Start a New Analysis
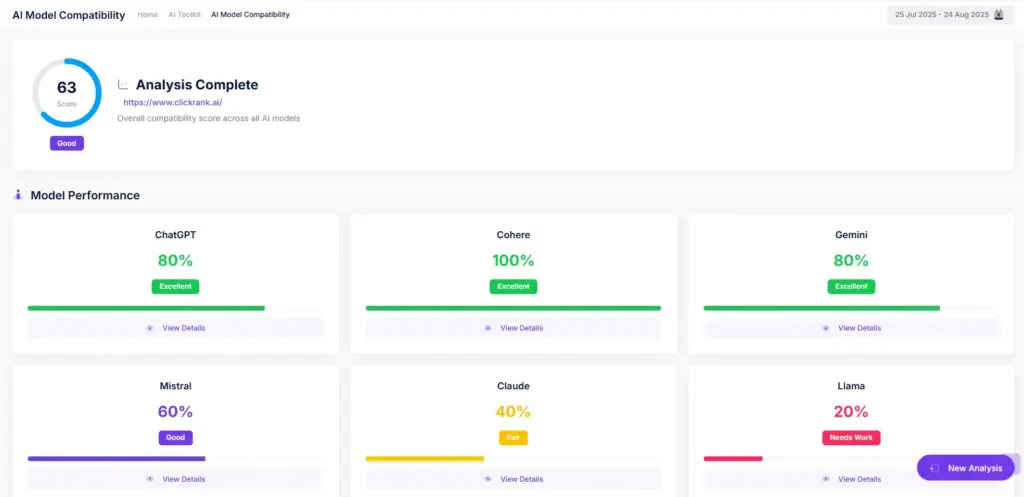This screenshot has height=497, width=1024. click(966, 468)
